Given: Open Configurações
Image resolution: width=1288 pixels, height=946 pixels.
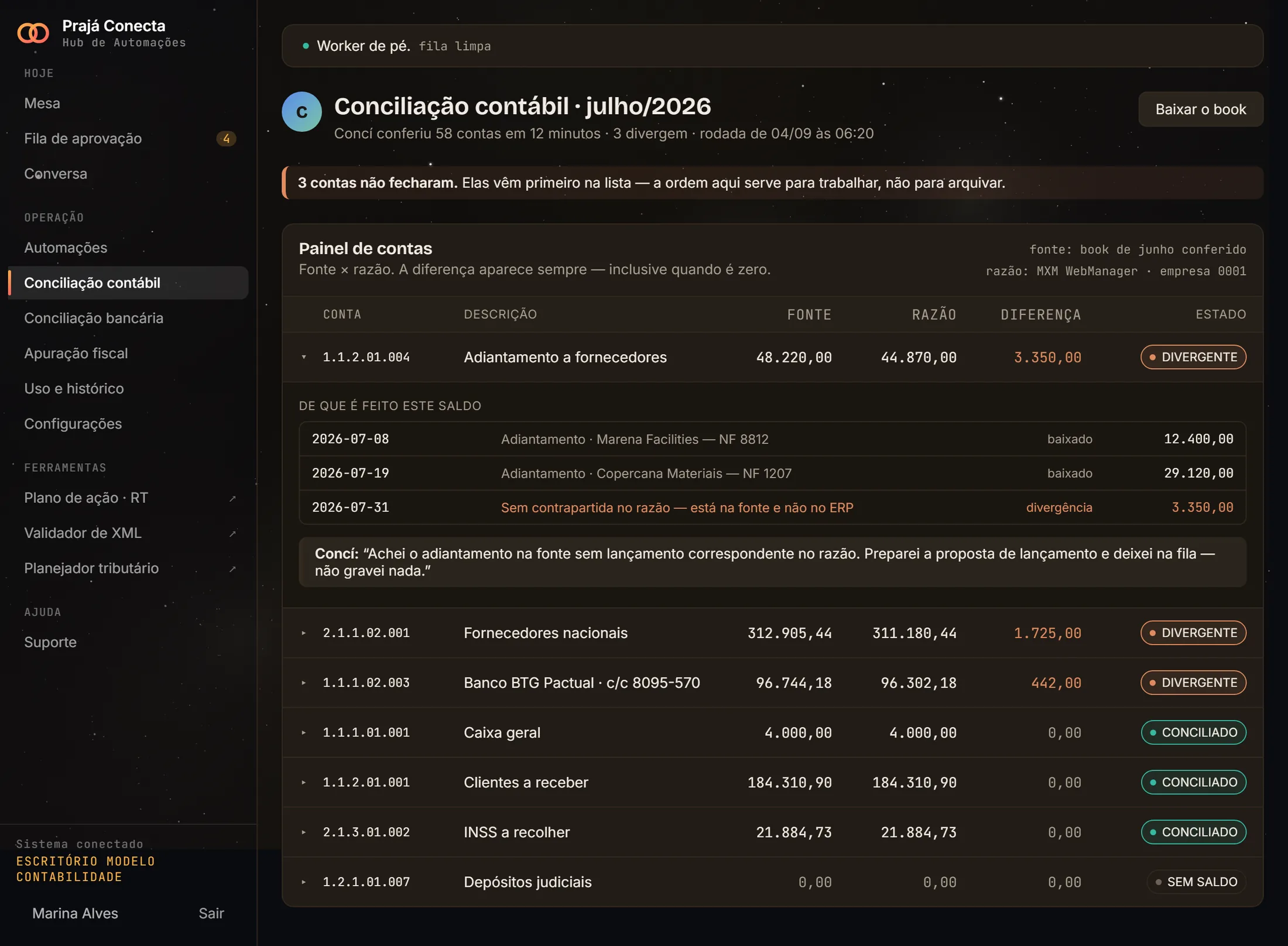Looking at the screenshot, I should pyautogui.click(x=128, y=423).
